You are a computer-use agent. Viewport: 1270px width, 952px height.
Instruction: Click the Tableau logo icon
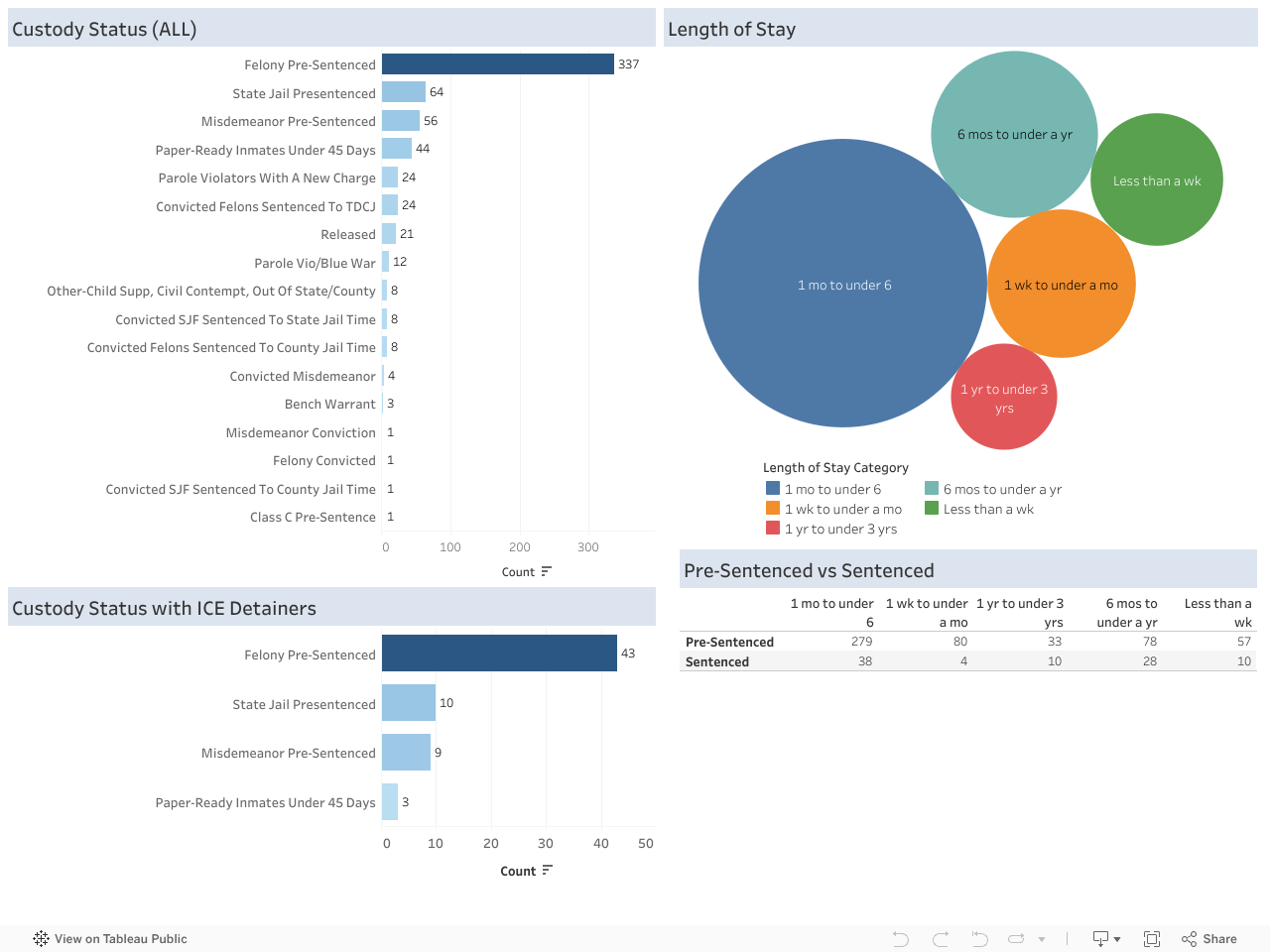tap(41, 939)
